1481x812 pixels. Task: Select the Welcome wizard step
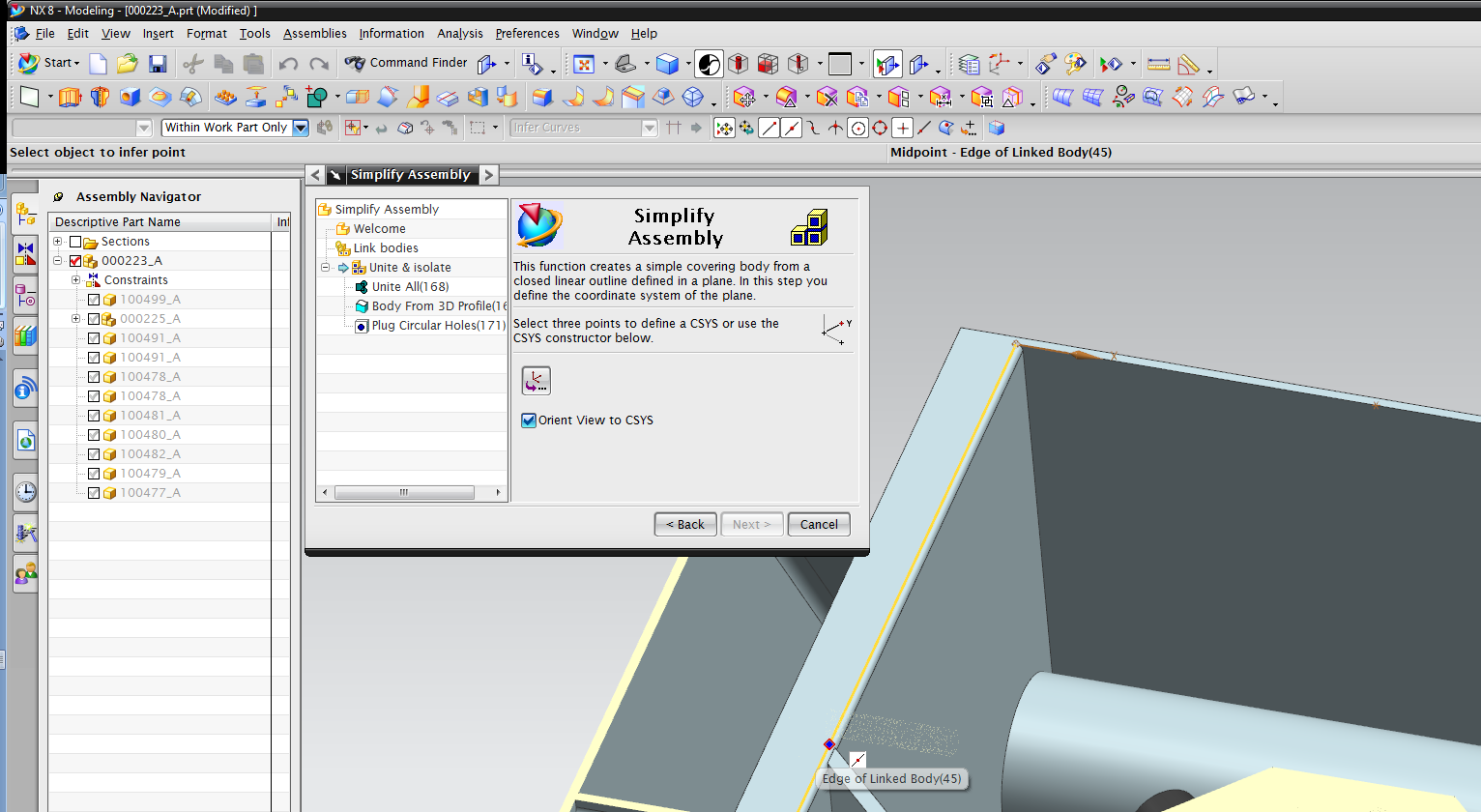pos(379,229)
